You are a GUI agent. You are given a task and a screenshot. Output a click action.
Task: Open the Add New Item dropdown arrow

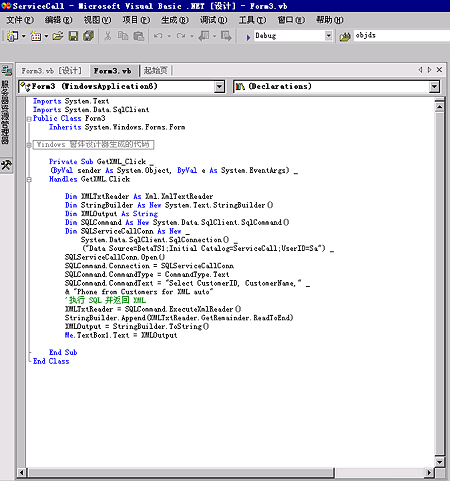tap(46, 36)
